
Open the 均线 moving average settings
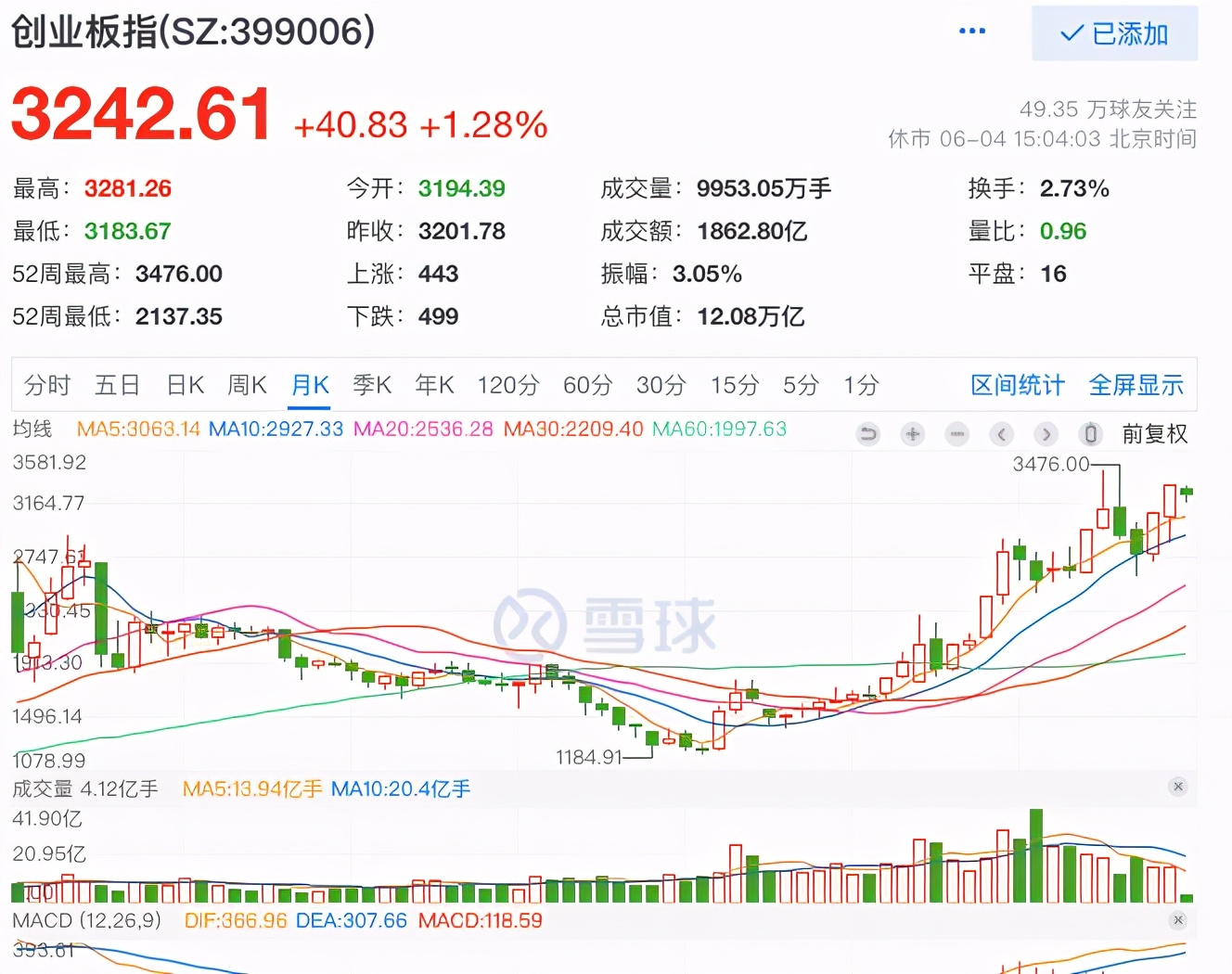32,429
